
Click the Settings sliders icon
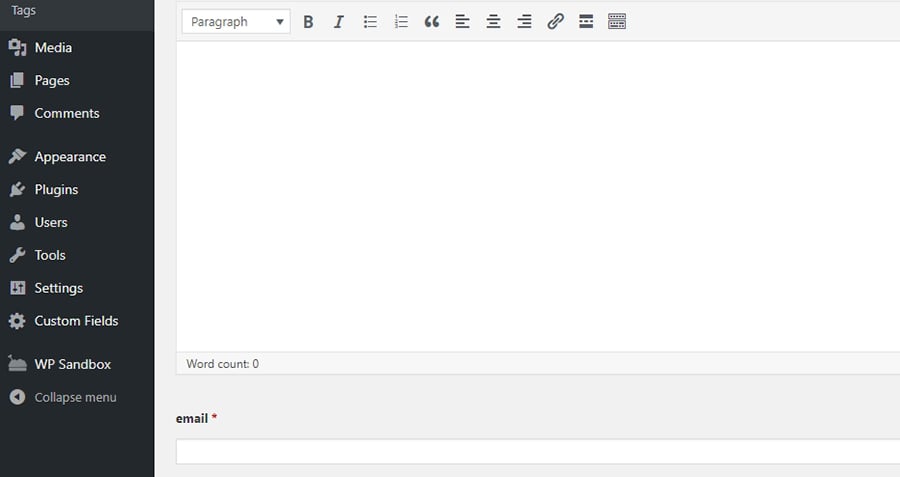coord(18,288)
